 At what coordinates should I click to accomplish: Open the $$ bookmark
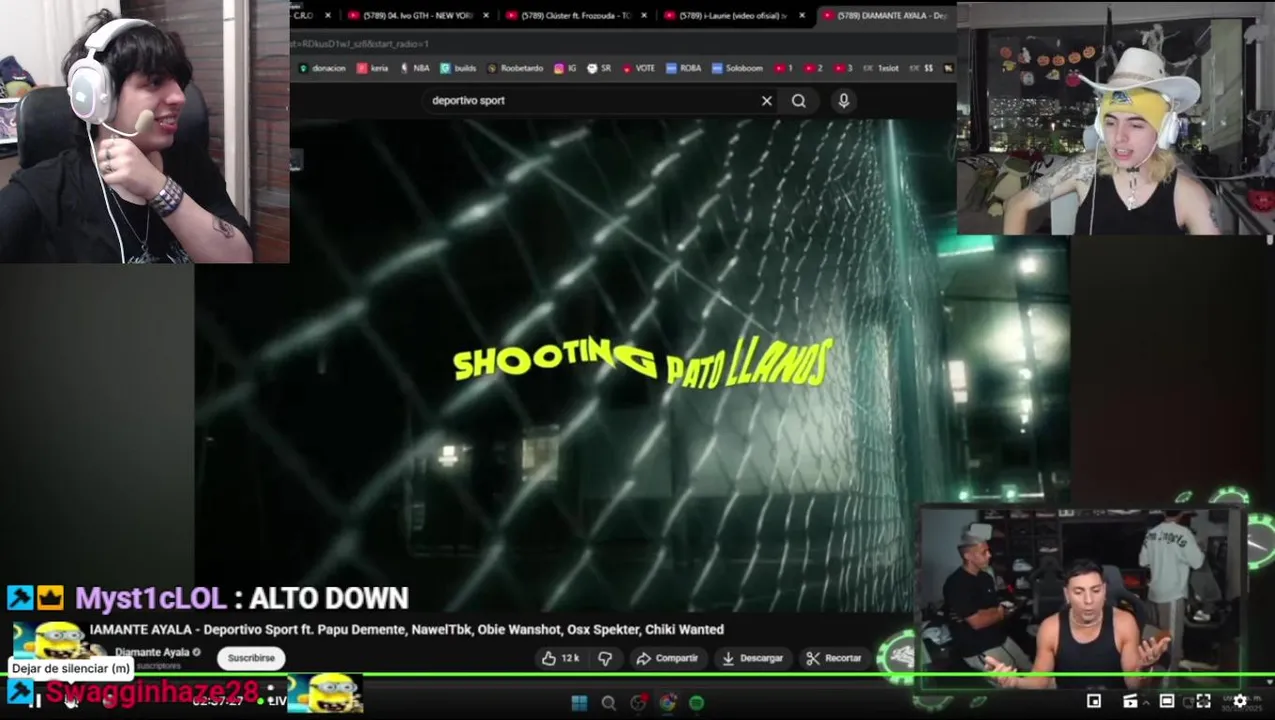pyautogui.click(x=921, y=68)
